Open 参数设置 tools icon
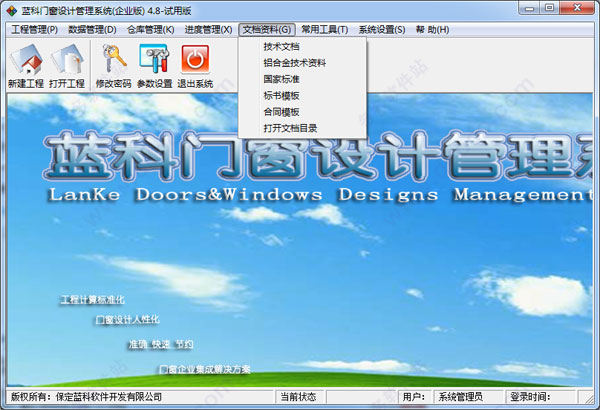 155,59
